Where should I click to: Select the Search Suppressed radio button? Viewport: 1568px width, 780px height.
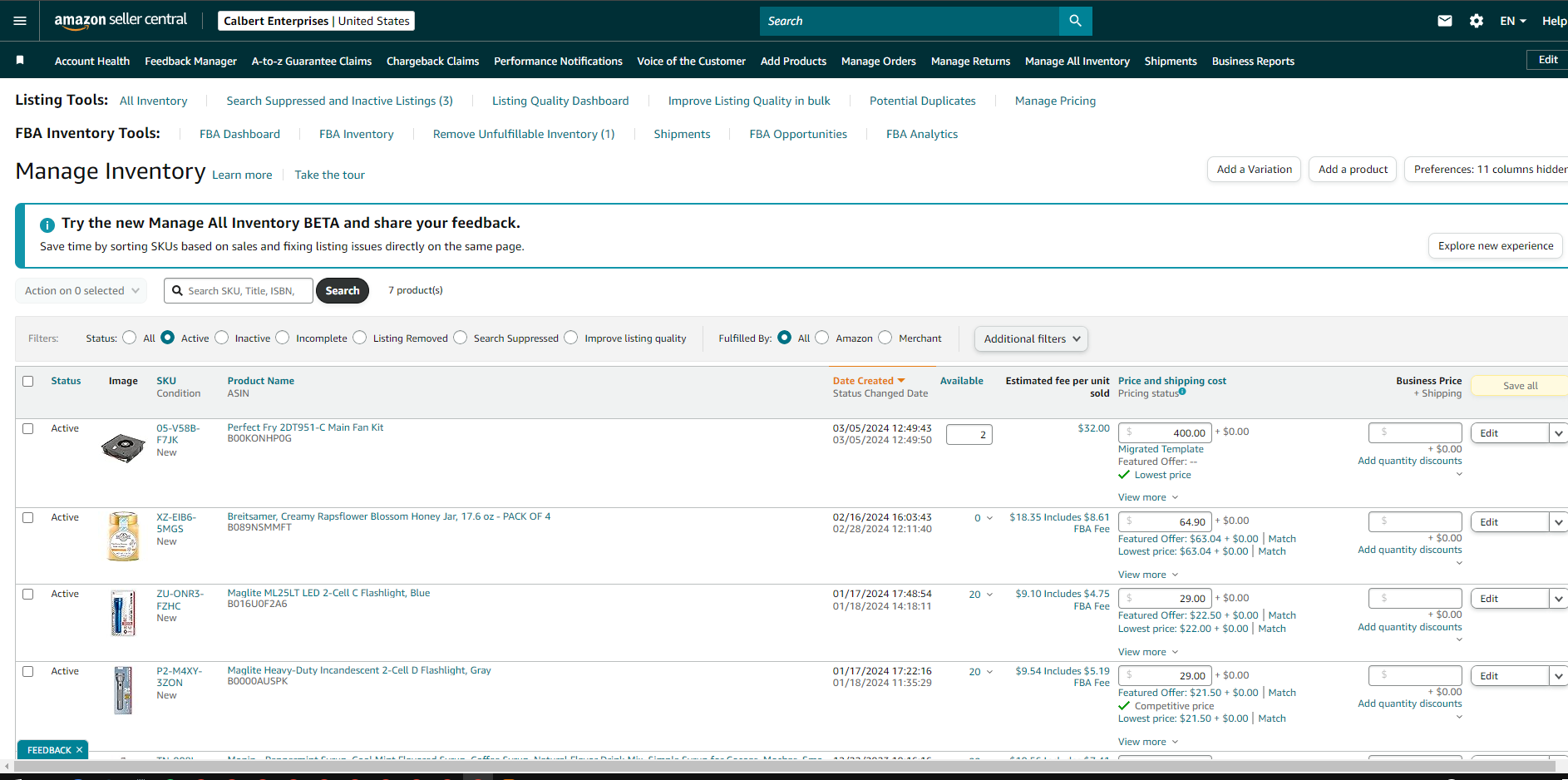(461, 338)
